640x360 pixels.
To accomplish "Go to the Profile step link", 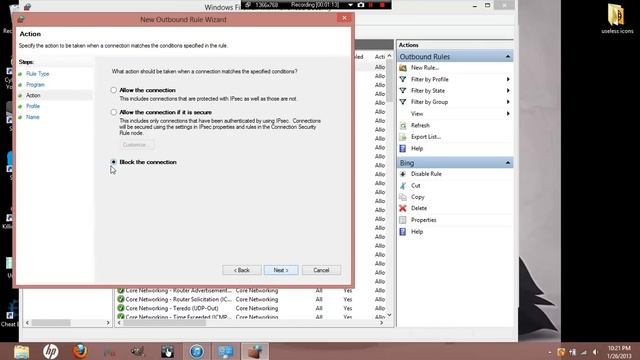I will pos(33,106).
